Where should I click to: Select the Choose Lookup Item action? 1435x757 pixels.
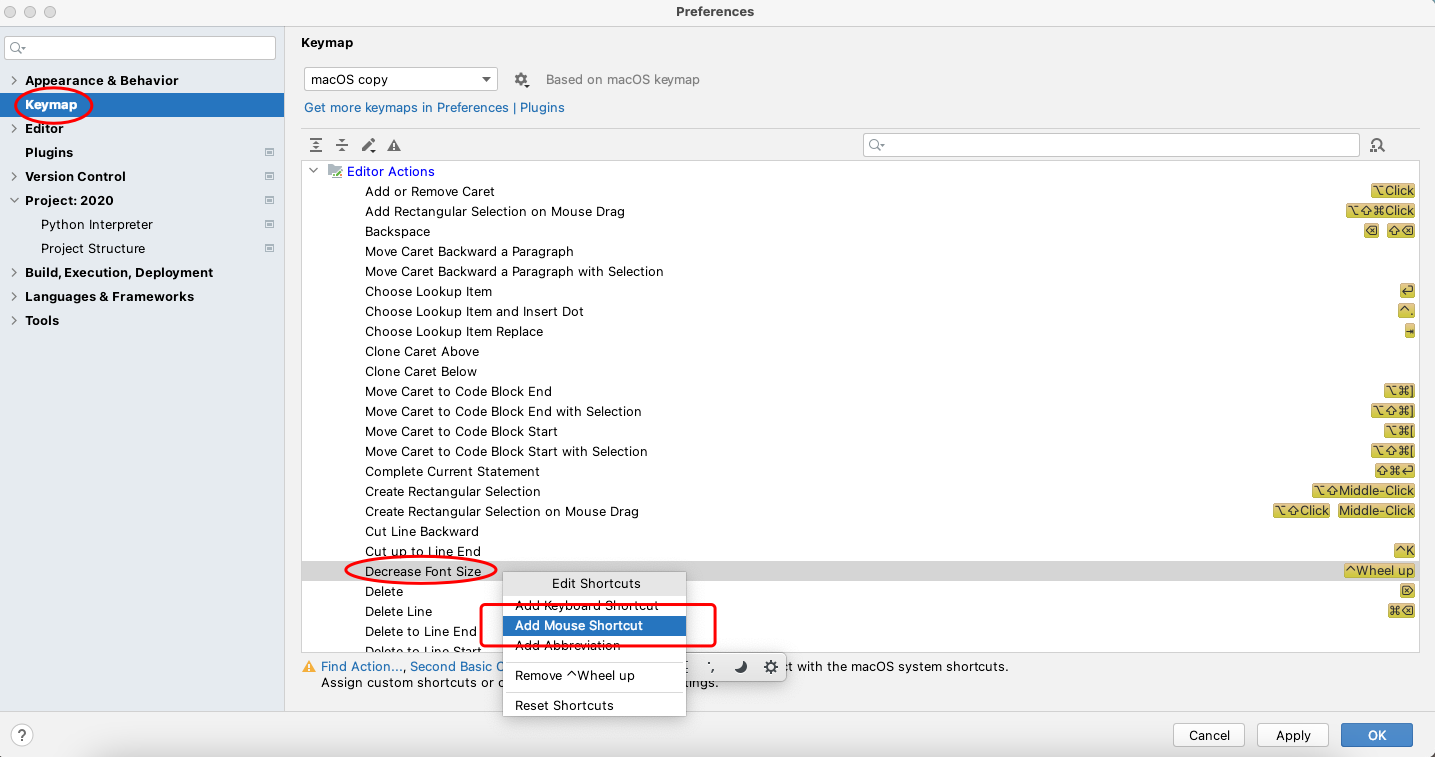tap(860, 291)
